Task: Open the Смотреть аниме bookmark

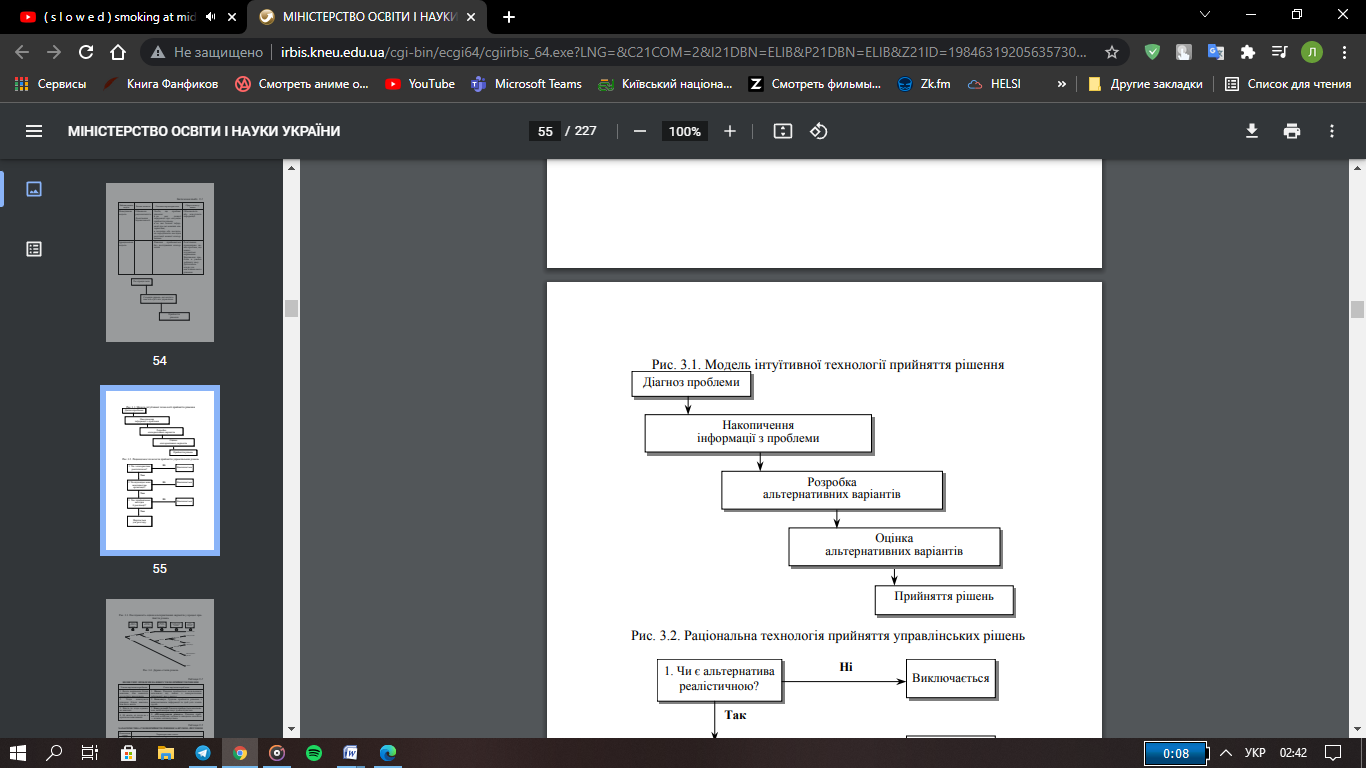Action: coord(302,84)
